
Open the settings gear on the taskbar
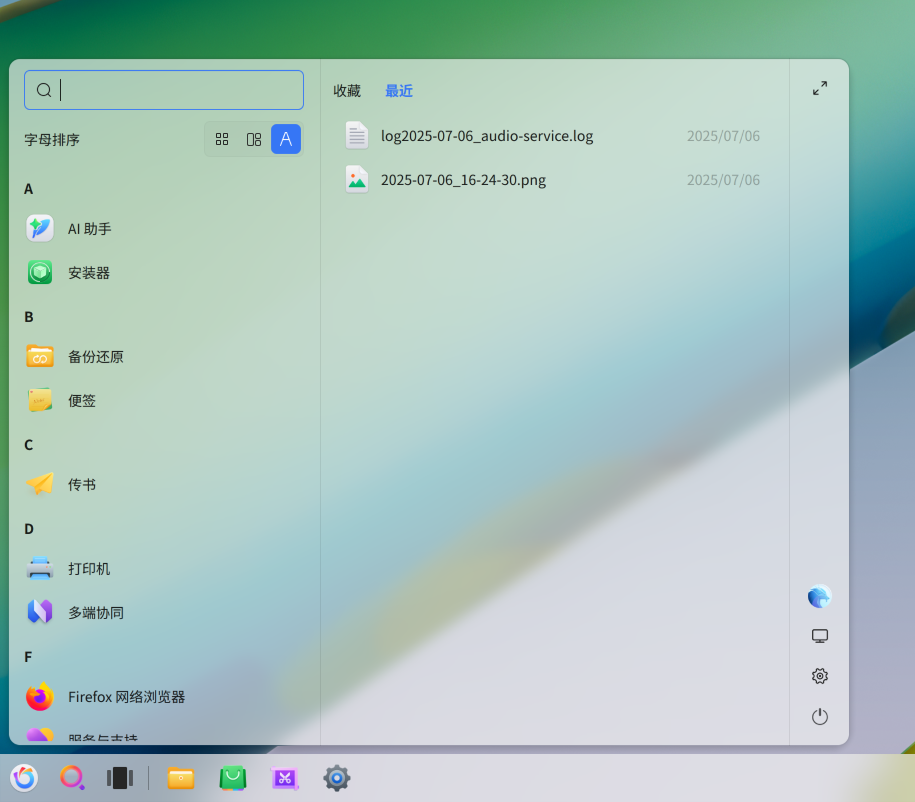tap(337, 777)
